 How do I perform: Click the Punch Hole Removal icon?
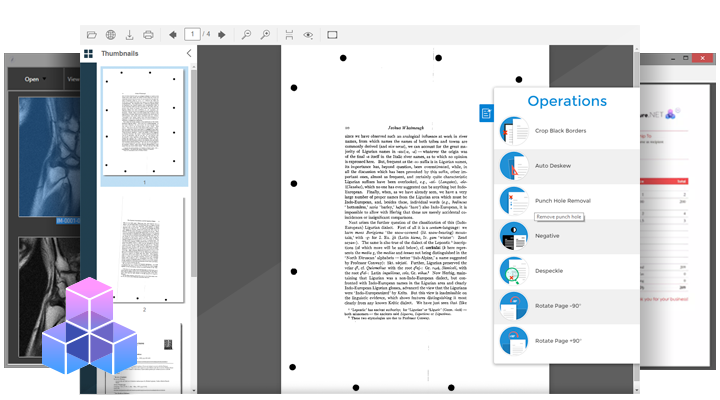click(514, 201)
